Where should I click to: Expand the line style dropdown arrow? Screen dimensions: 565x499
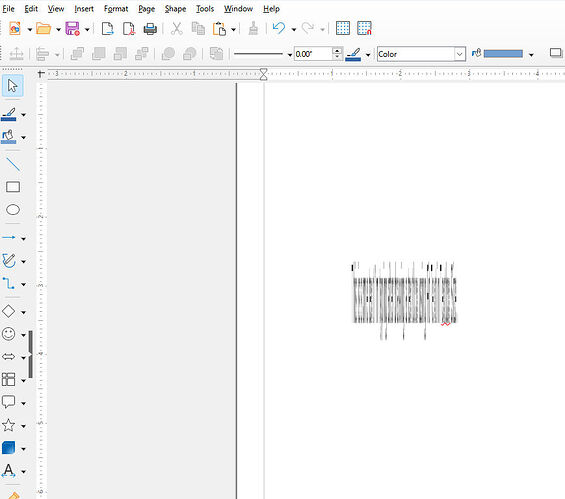(x=290, y=55)
